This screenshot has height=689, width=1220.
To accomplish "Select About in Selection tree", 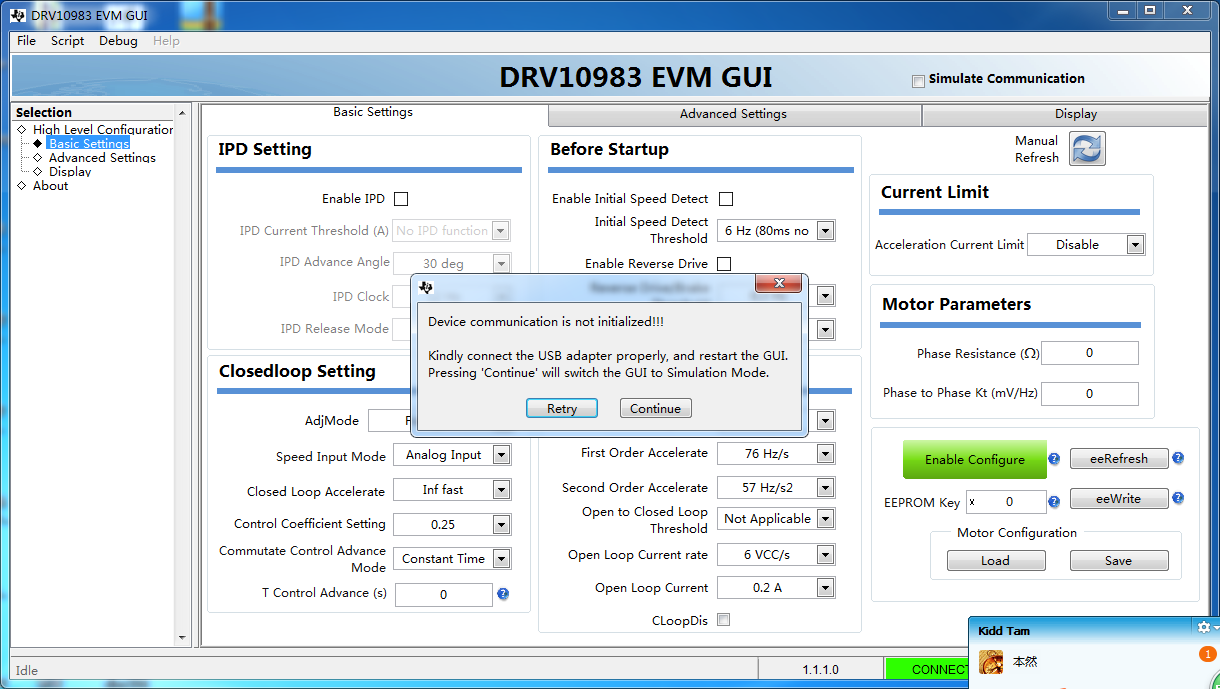I will click(x=51, y=186).
